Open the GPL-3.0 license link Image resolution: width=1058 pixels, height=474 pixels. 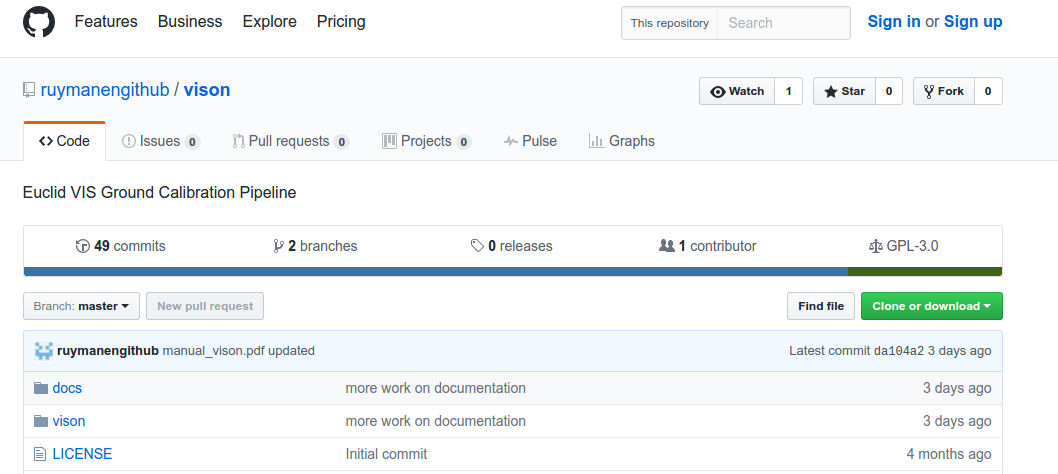(x=903, y=246)
